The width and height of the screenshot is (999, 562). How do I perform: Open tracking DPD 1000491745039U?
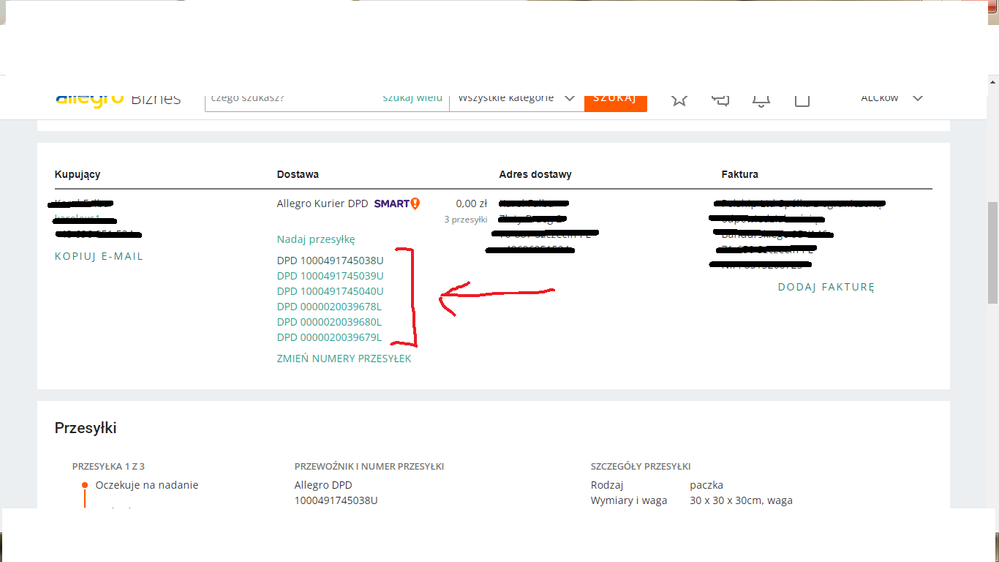(x=330, y=276)
